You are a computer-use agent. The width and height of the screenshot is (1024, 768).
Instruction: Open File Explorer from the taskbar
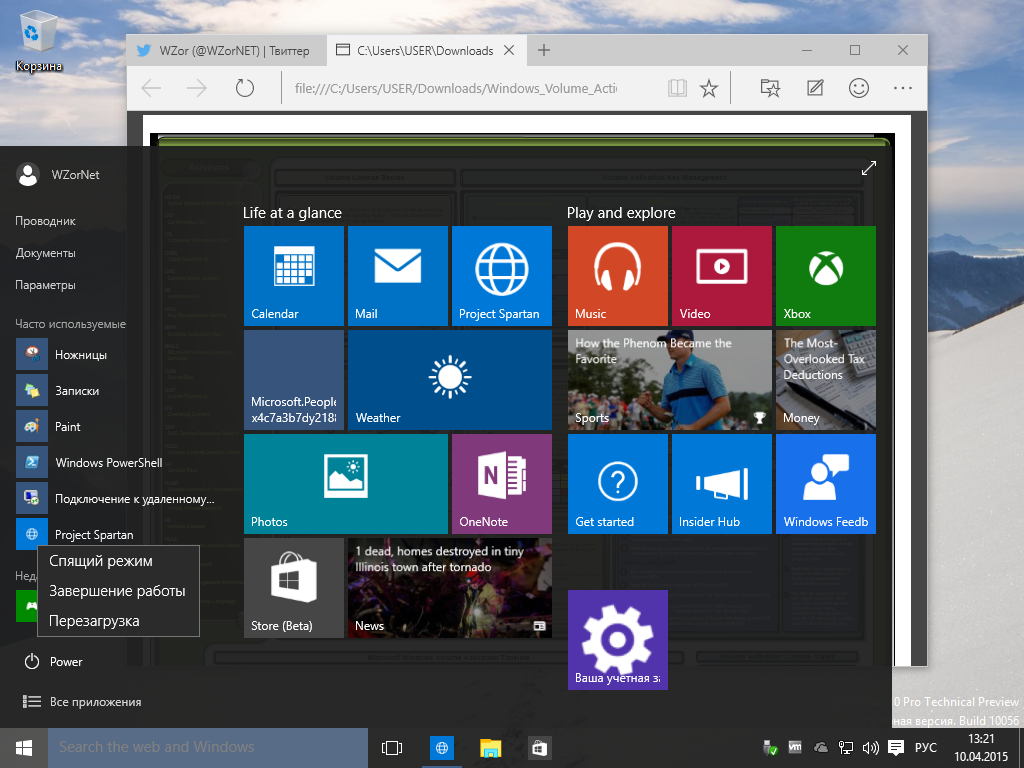click(x=490, y=748)
